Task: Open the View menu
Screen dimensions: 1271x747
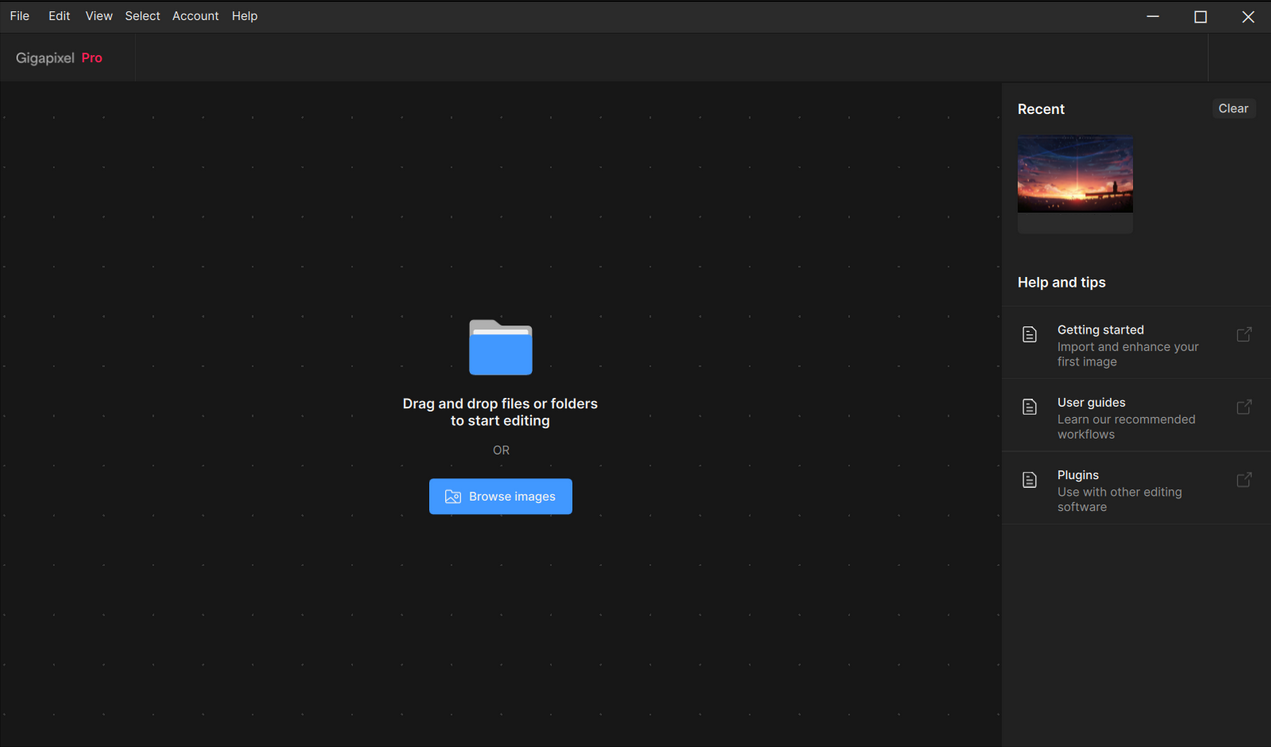Action: (98, 16)
